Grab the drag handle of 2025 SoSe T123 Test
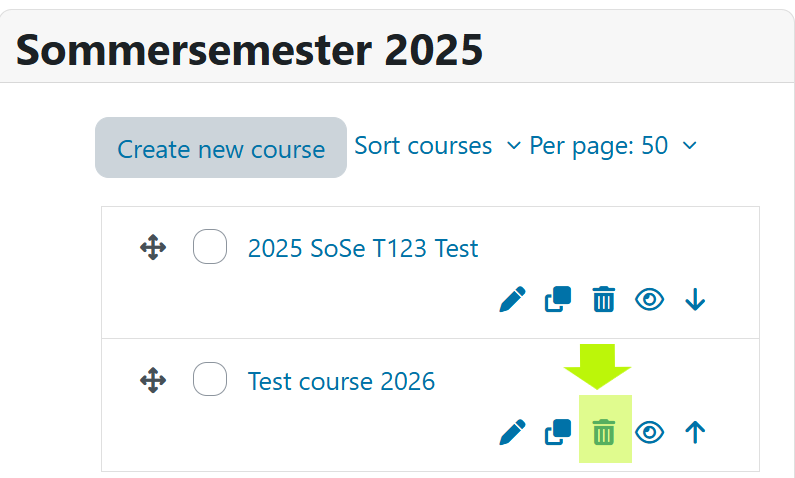Image resolution: width=795 pixels, height=478 pixels. click(x=152, y=247)
